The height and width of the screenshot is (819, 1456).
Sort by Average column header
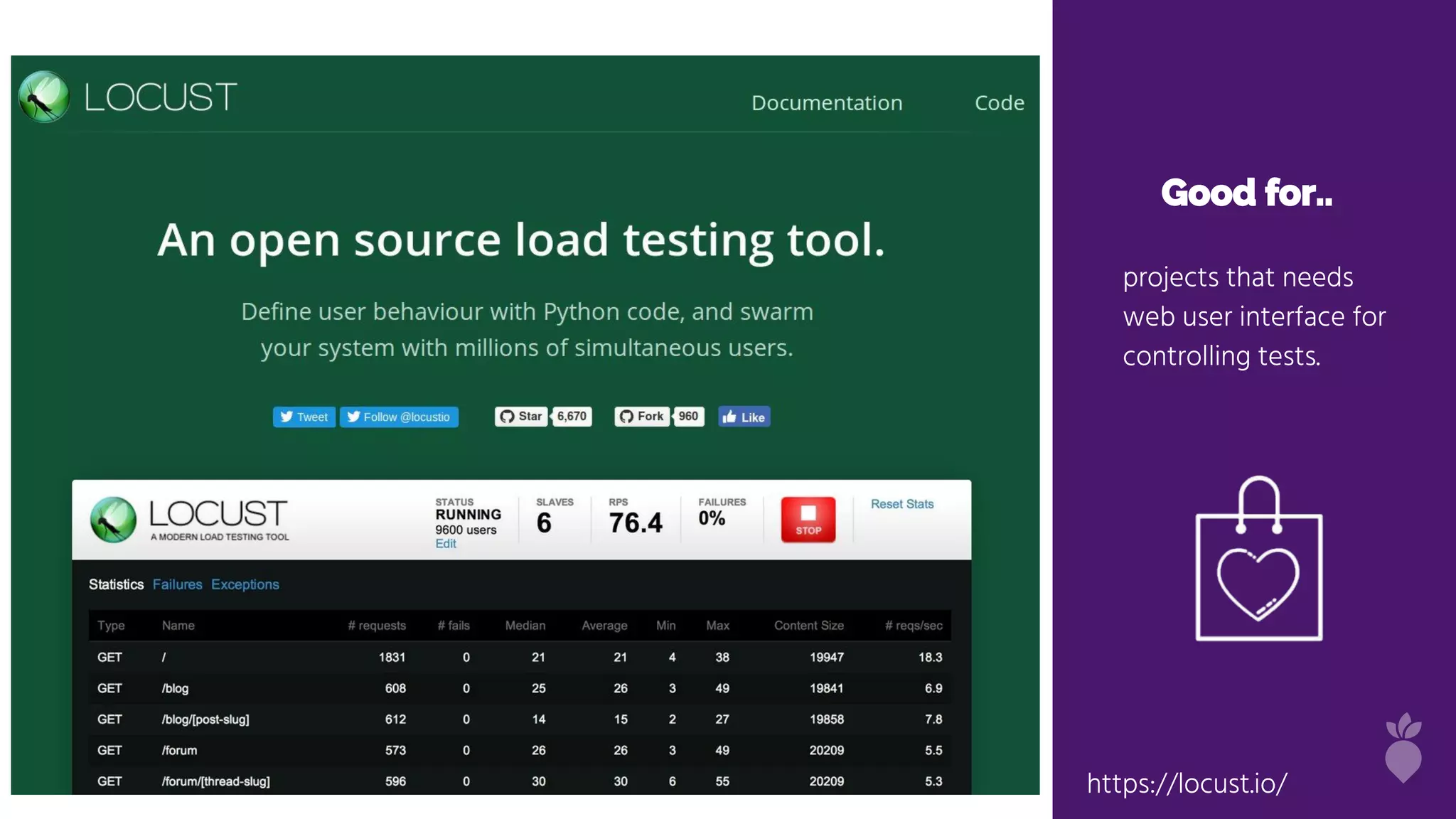pos(604,626)
